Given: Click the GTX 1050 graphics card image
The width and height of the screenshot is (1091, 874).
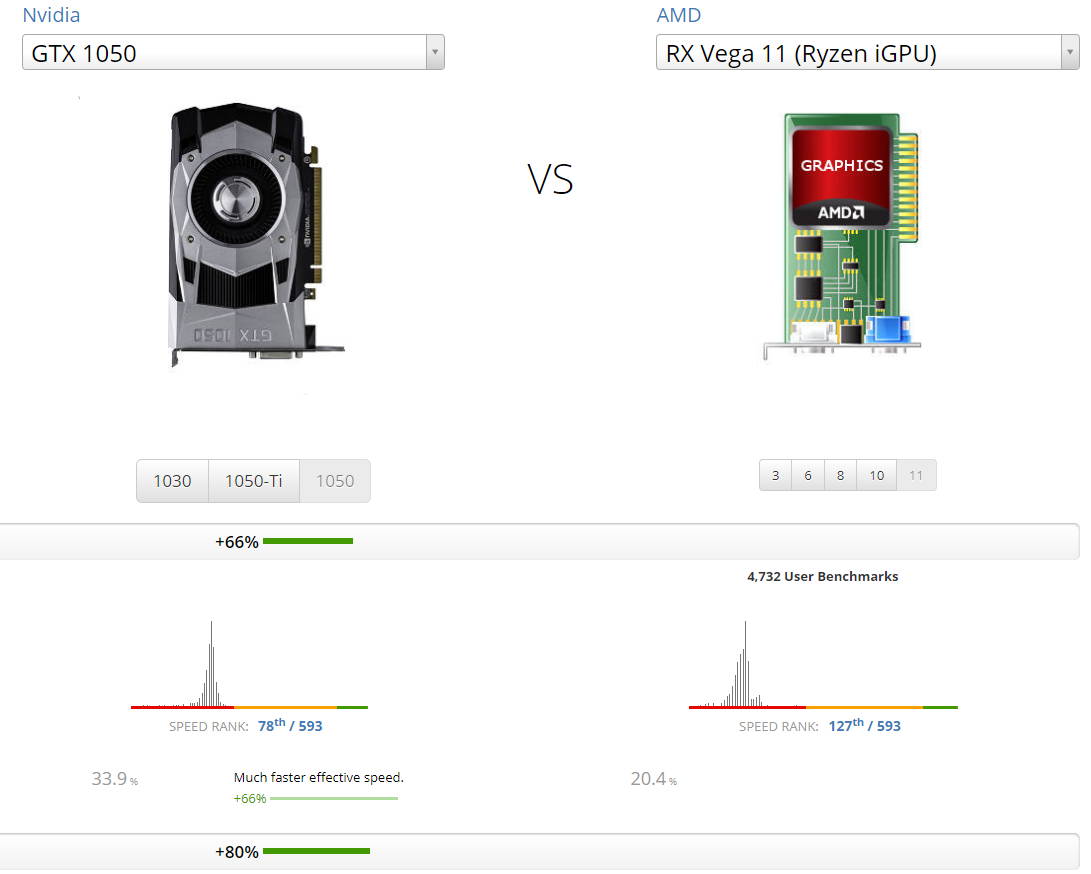Looking at the screenshot, I should pyautogui.click(x=255, y=235).
